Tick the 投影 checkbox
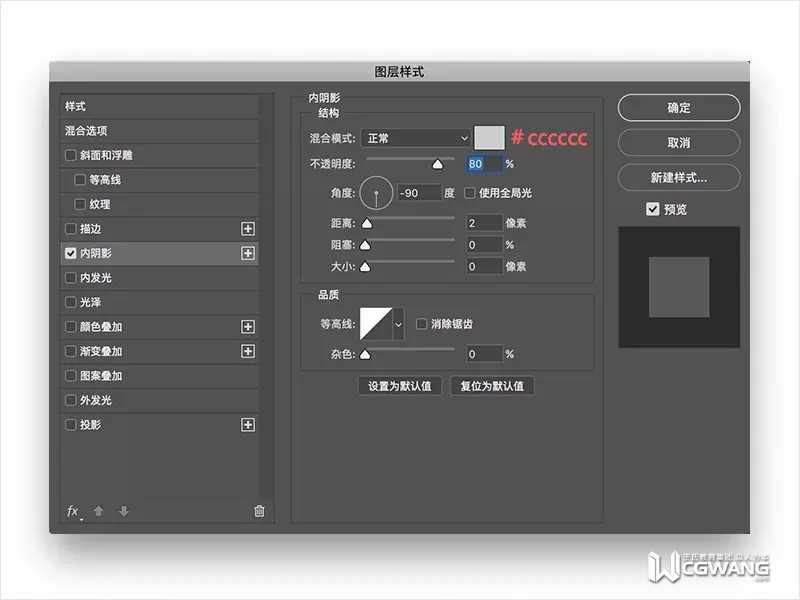Screen dimensions: 800x600 pyautogui.click(x=70, y=424)
